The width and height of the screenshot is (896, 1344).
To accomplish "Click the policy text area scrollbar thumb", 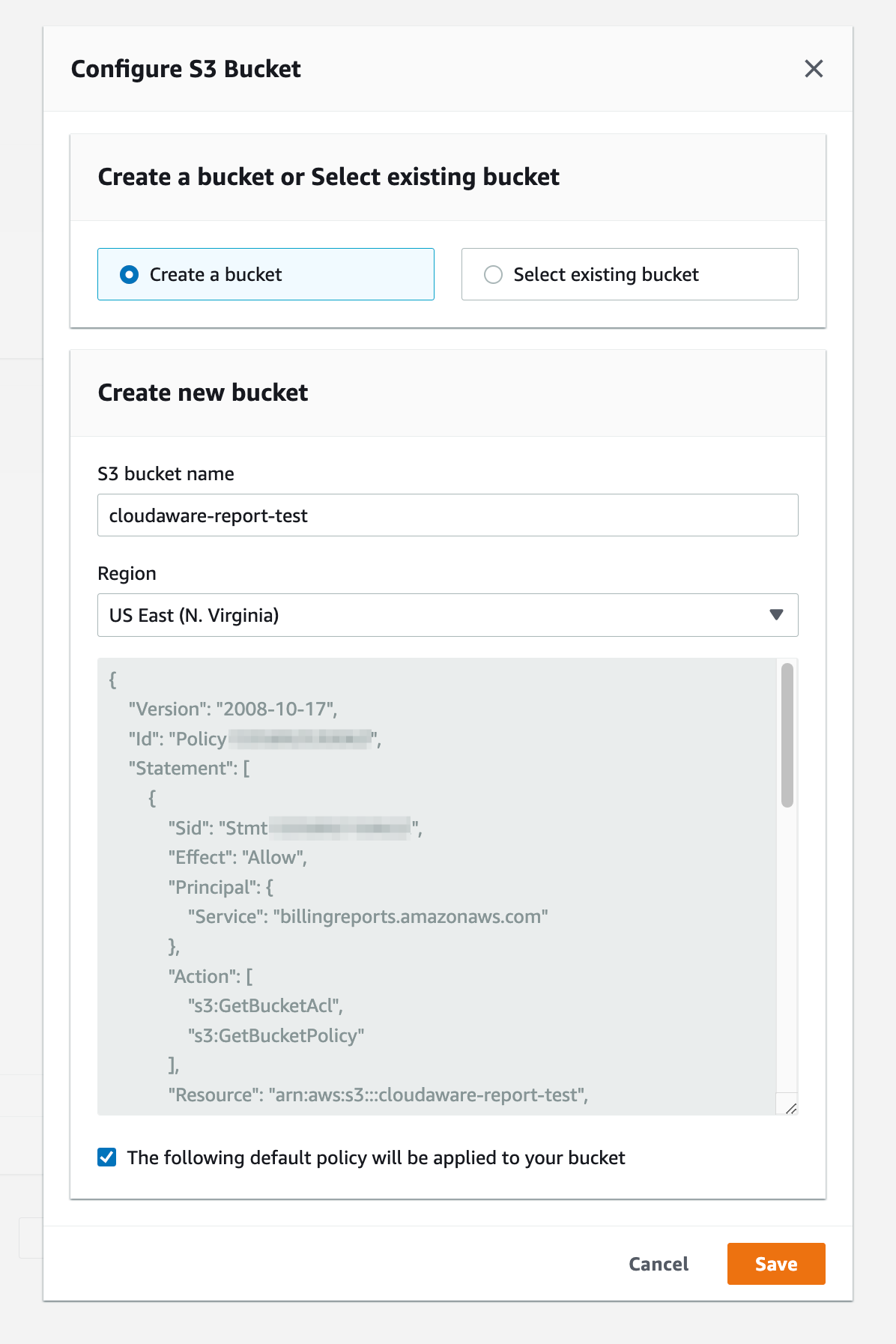I will coord(787,734).
